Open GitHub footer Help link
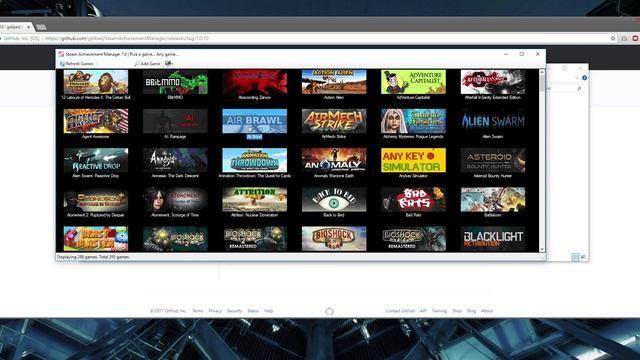640x360 pixels. click(x=269, y=311)
